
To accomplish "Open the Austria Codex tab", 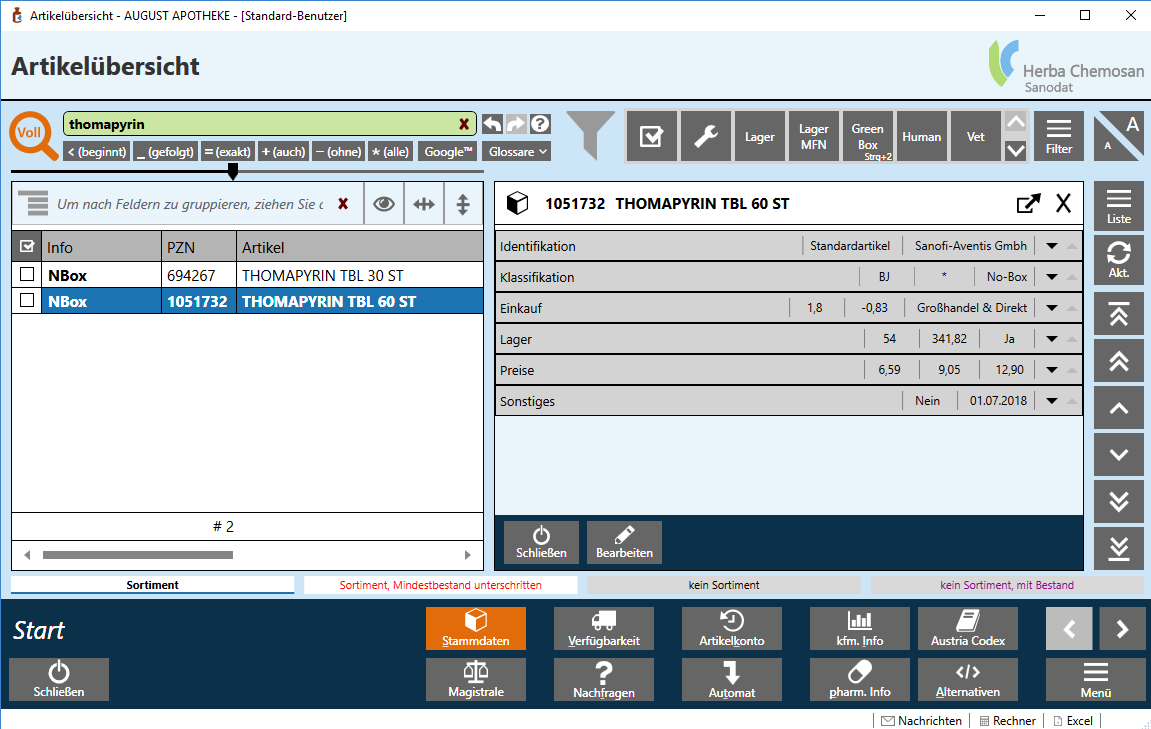I will (967, 628).
